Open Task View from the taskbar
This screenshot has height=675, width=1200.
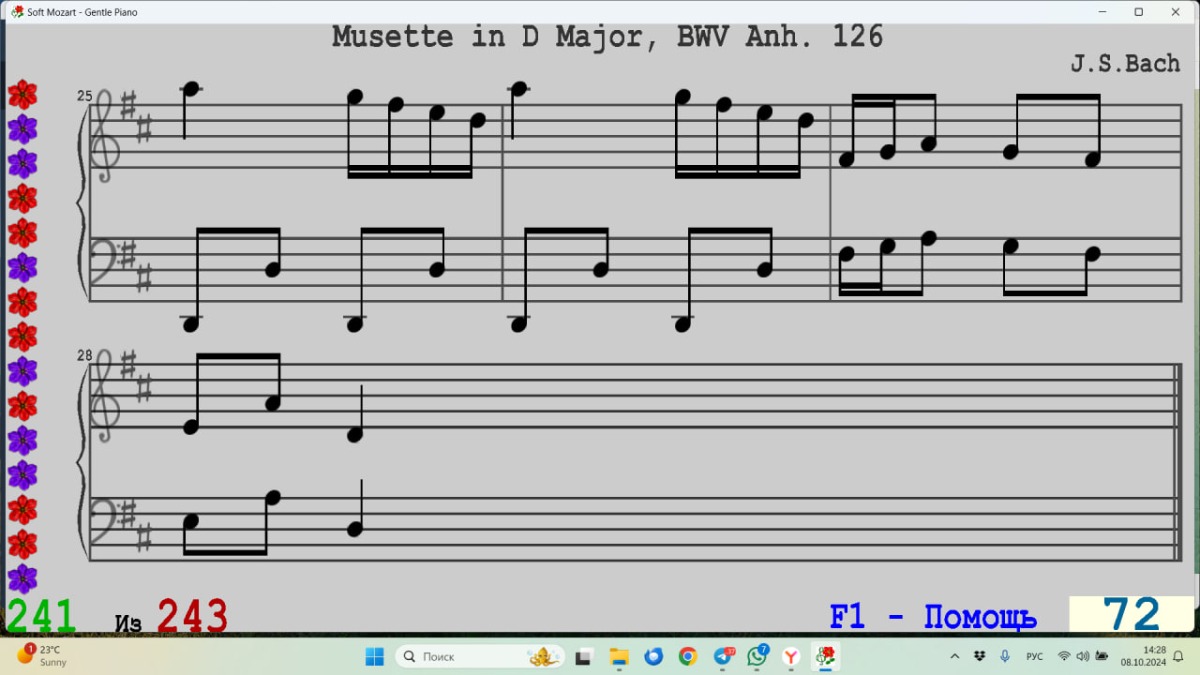[583, 657]
